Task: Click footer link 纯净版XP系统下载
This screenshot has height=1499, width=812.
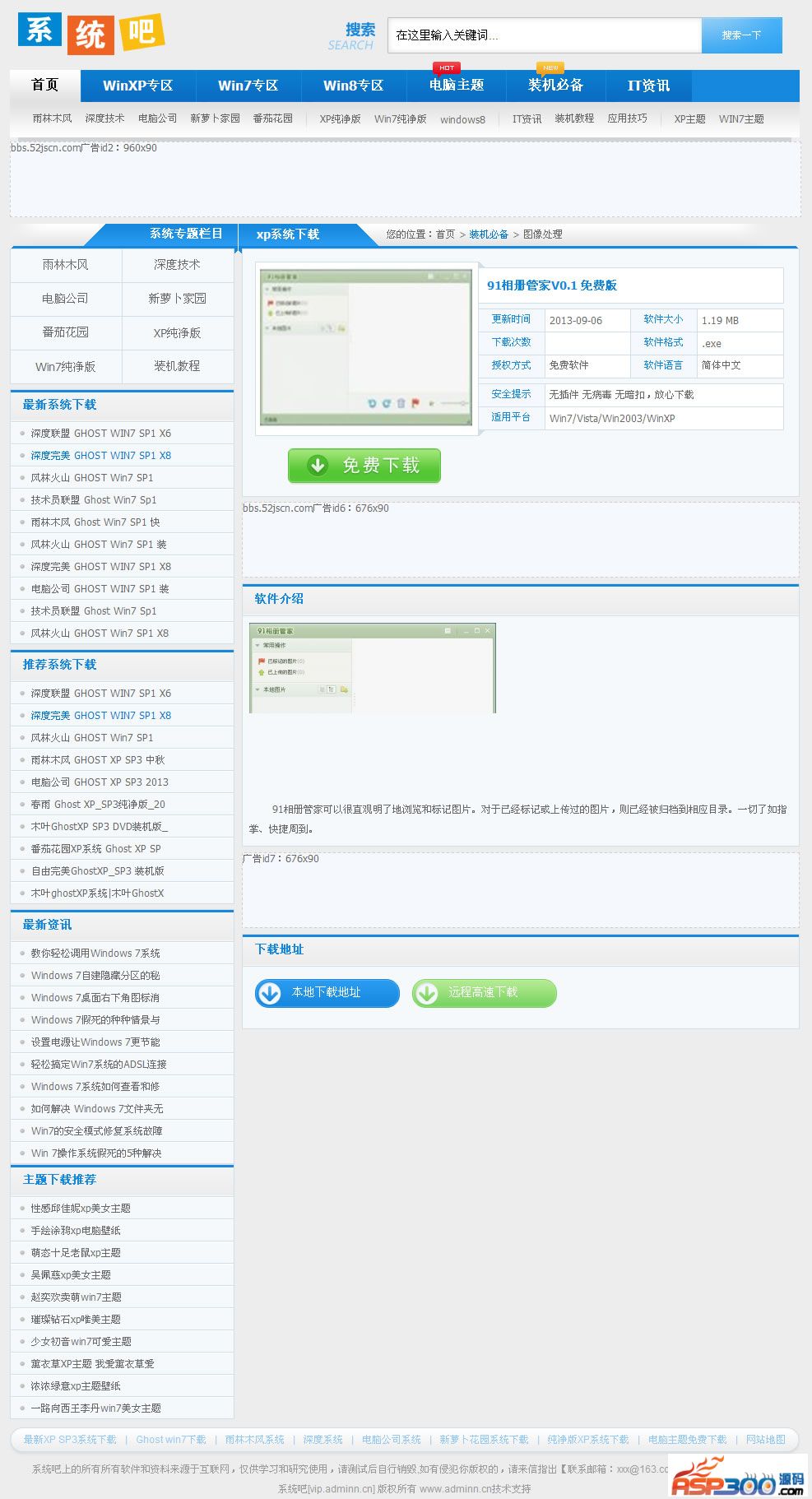Action: (588, 1440)
